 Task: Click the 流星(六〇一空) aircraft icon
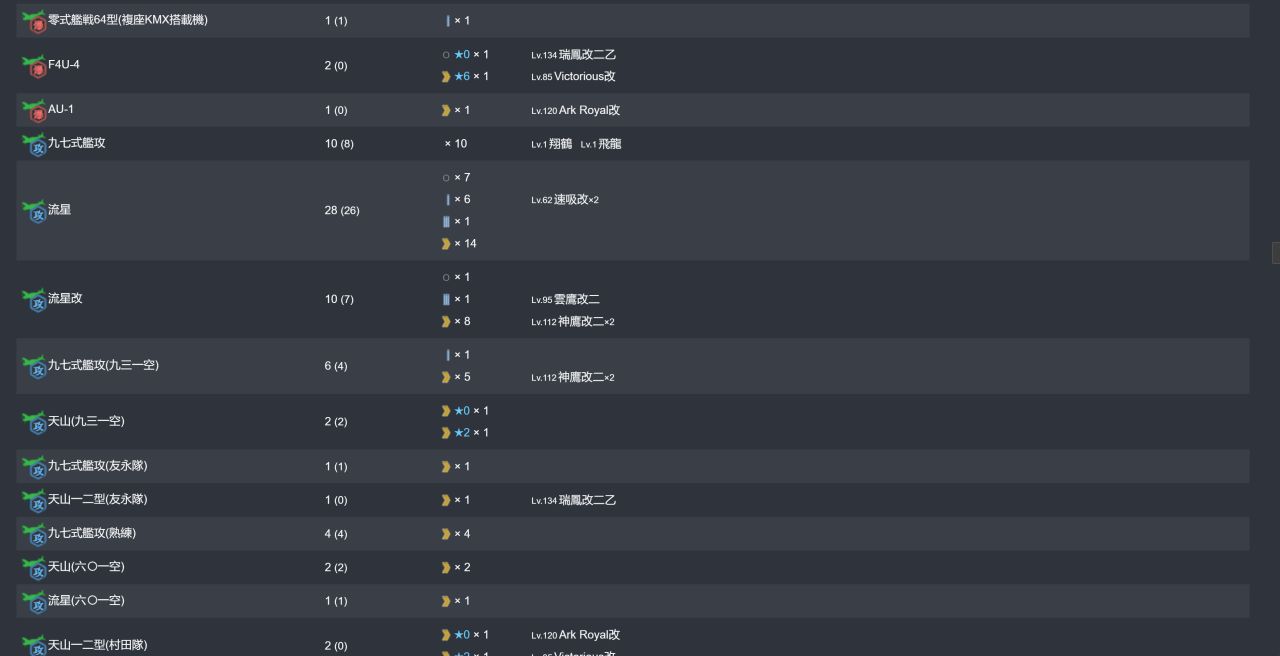34,601
